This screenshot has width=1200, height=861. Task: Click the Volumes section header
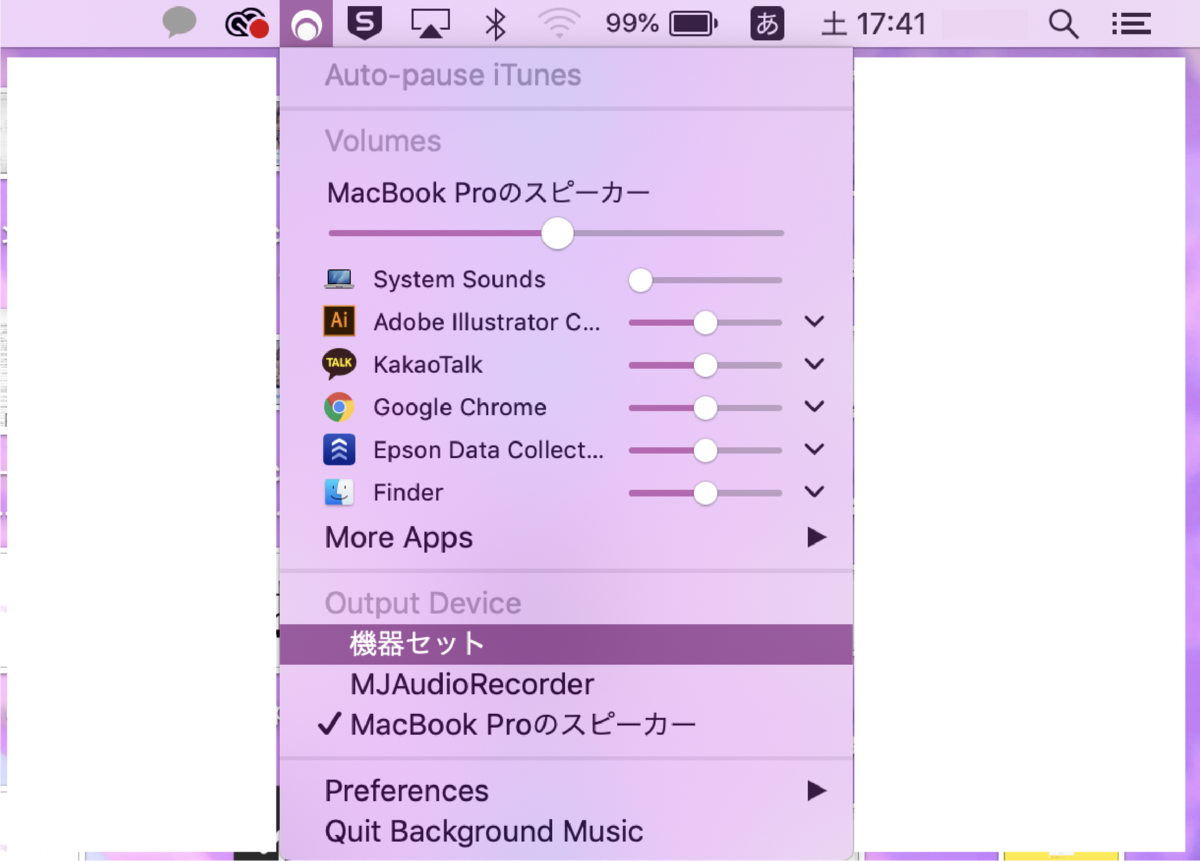tap(383, 141)
